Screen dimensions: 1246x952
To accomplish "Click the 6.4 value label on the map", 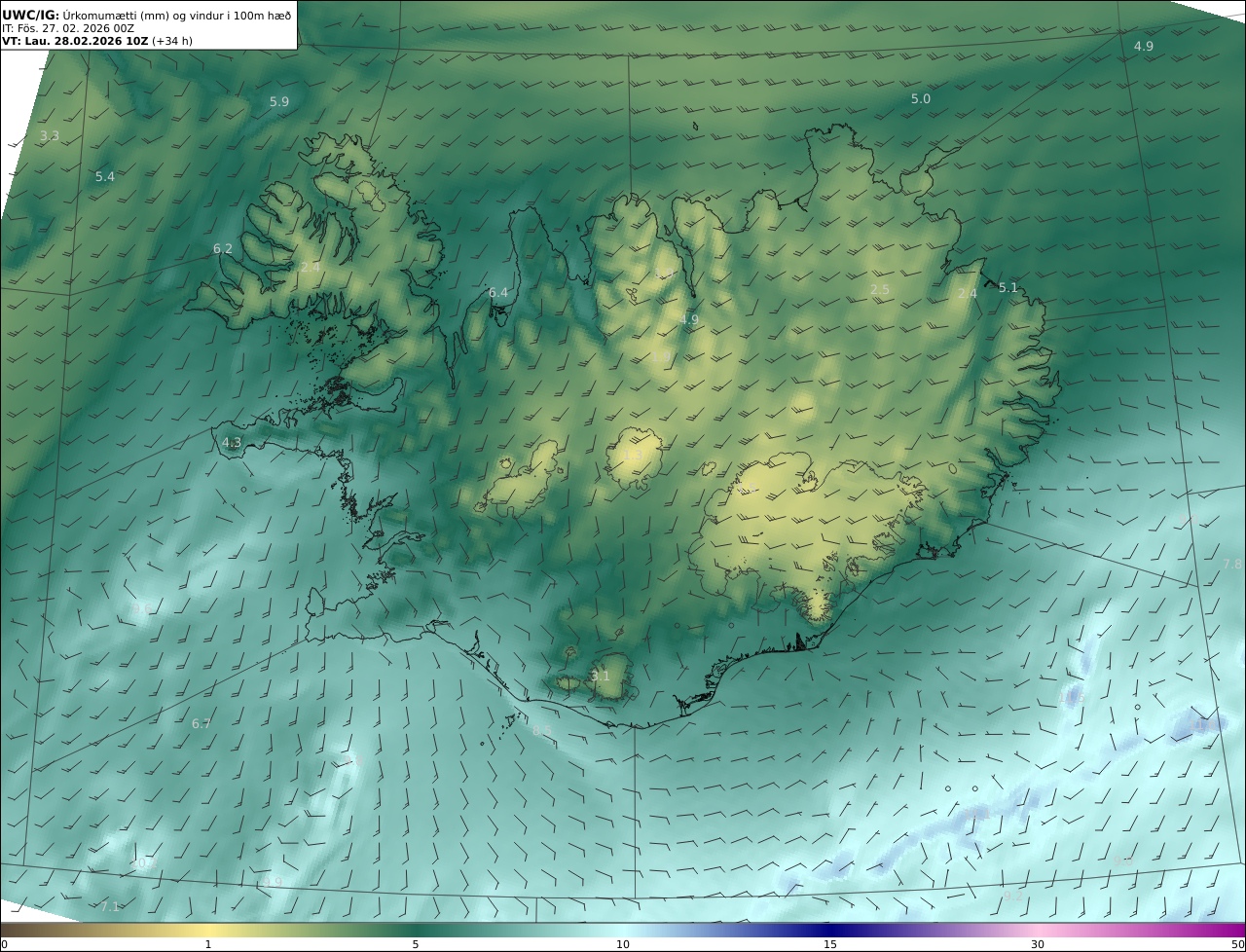I will (498, 293).
